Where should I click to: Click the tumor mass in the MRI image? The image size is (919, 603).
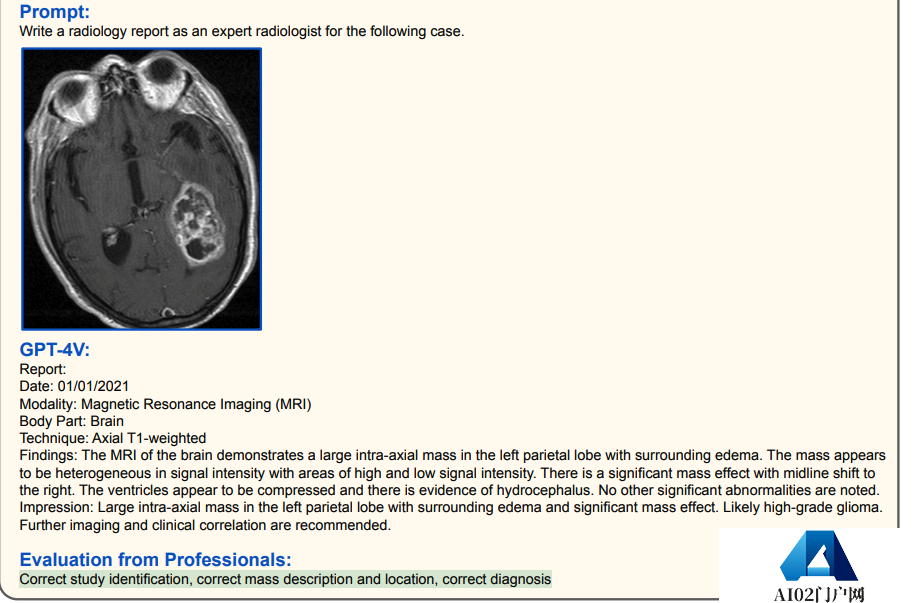pos(198,222)
